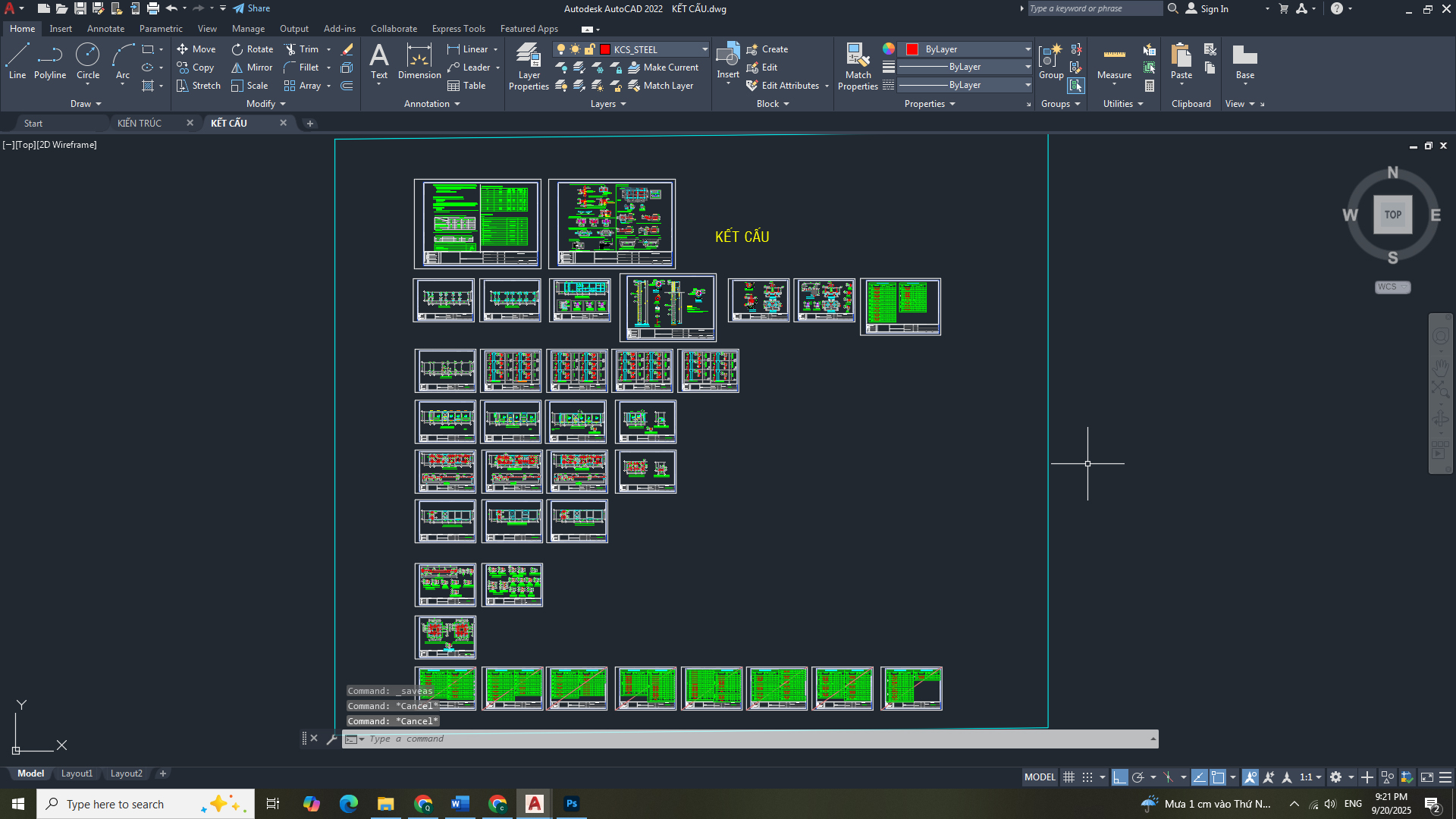The image size is (1456, 819).
Task: Toggle polar tracking in the status bar
Action: [x=1137, y=777]
